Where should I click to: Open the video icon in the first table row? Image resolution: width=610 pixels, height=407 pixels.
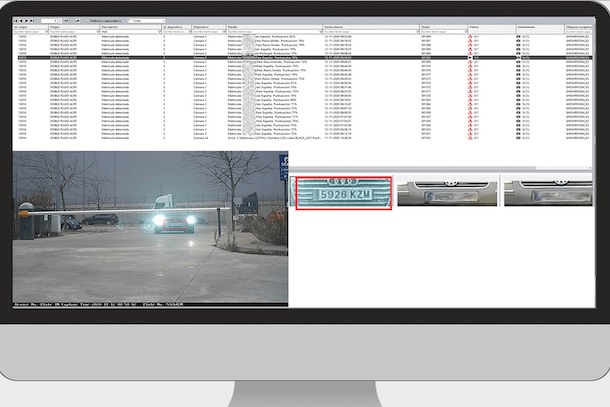coord(472,35)
